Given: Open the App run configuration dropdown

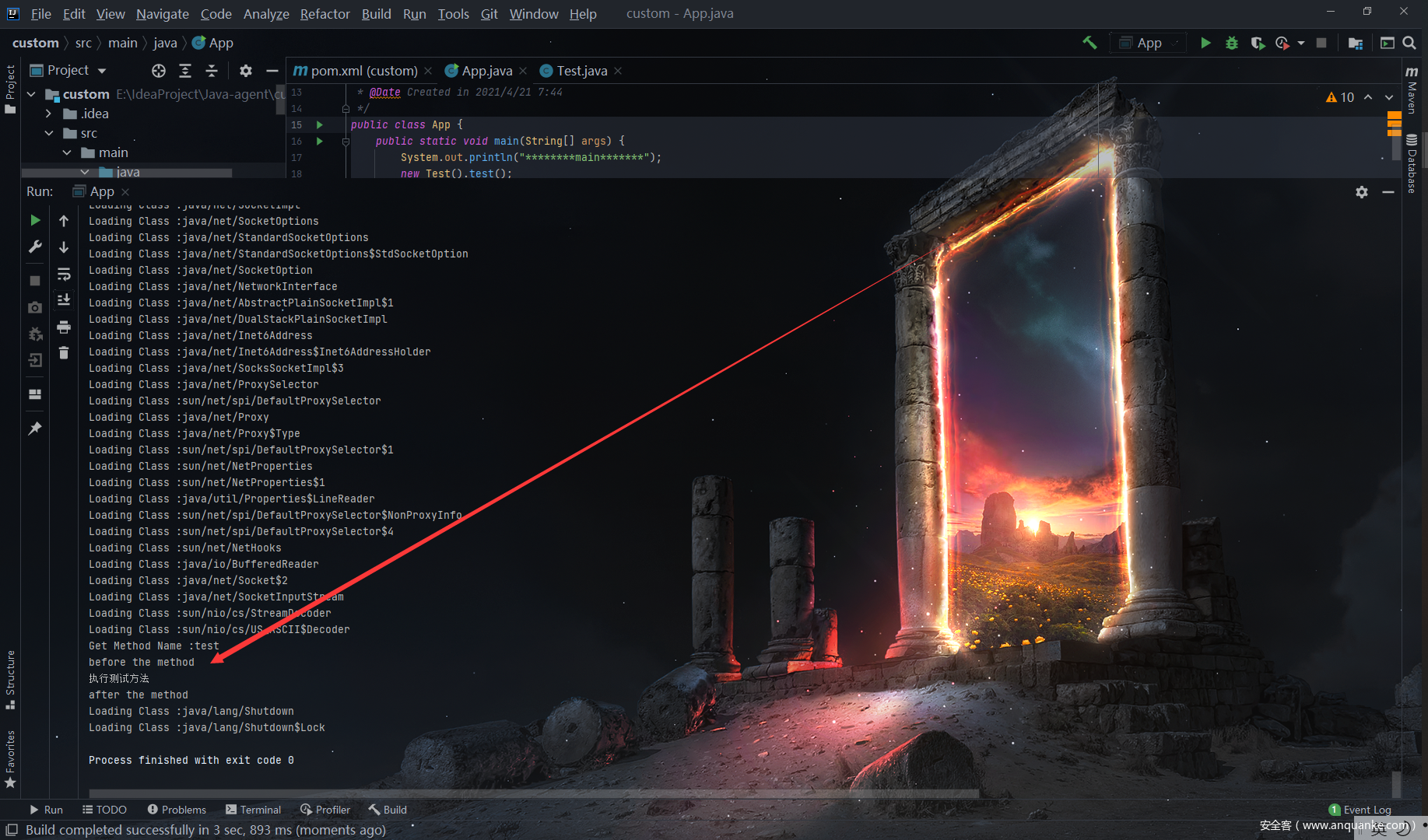Looking at the screenshot, I should click(1150, 43).
